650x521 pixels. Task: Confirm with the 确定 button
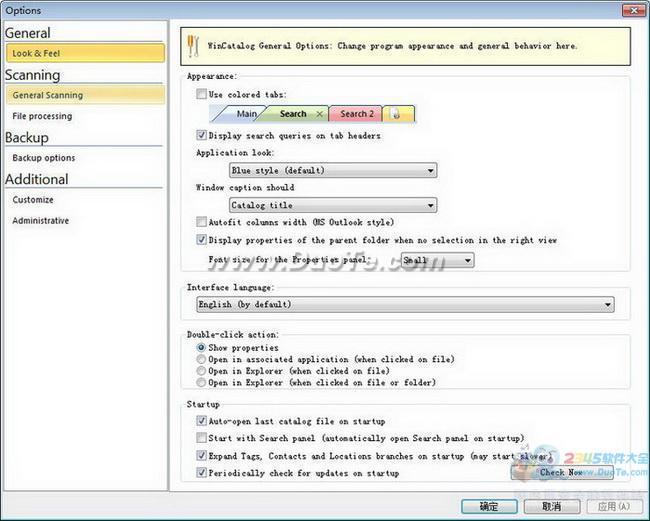[489, 506]
